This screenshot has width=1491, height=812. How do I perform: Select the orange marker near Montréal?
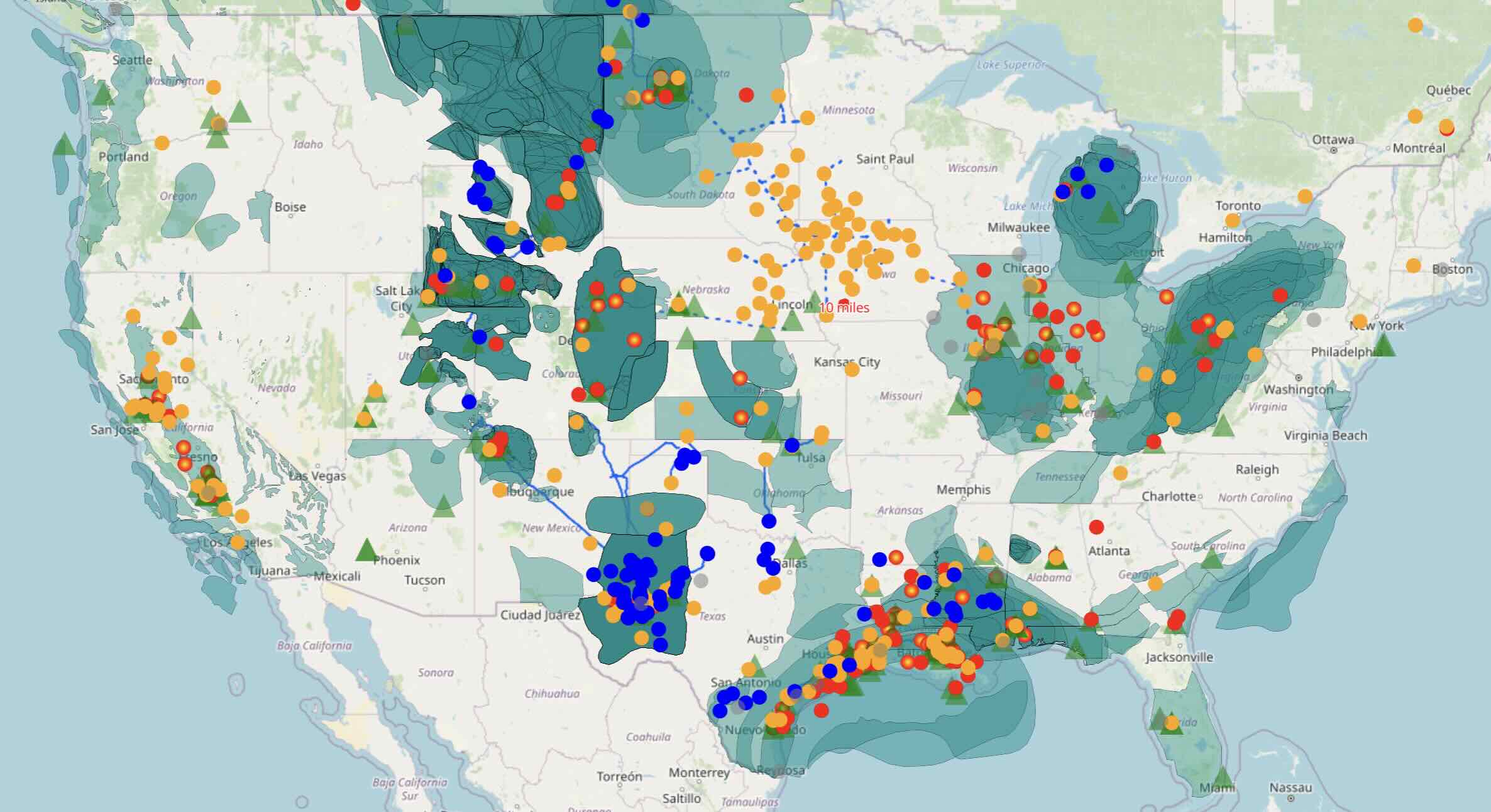pyautogui.click(x=1446, y=126)
